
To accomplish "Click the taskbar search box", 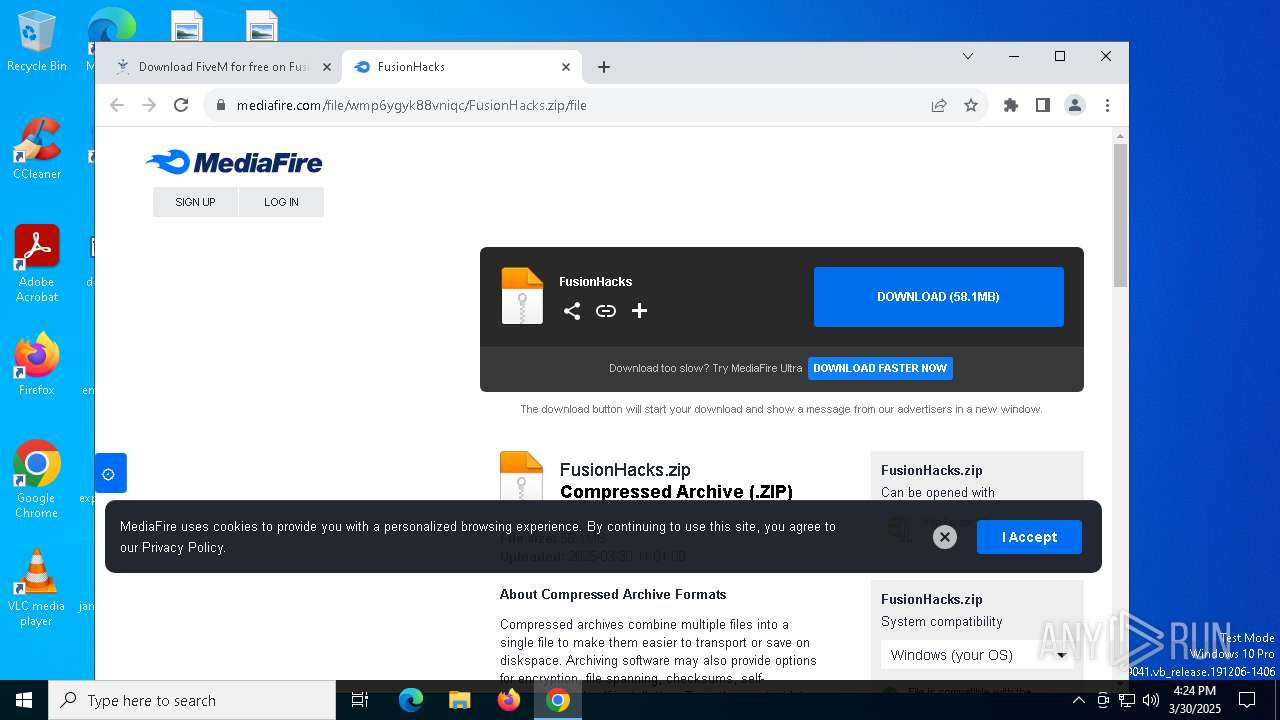I will click(192, 700).
